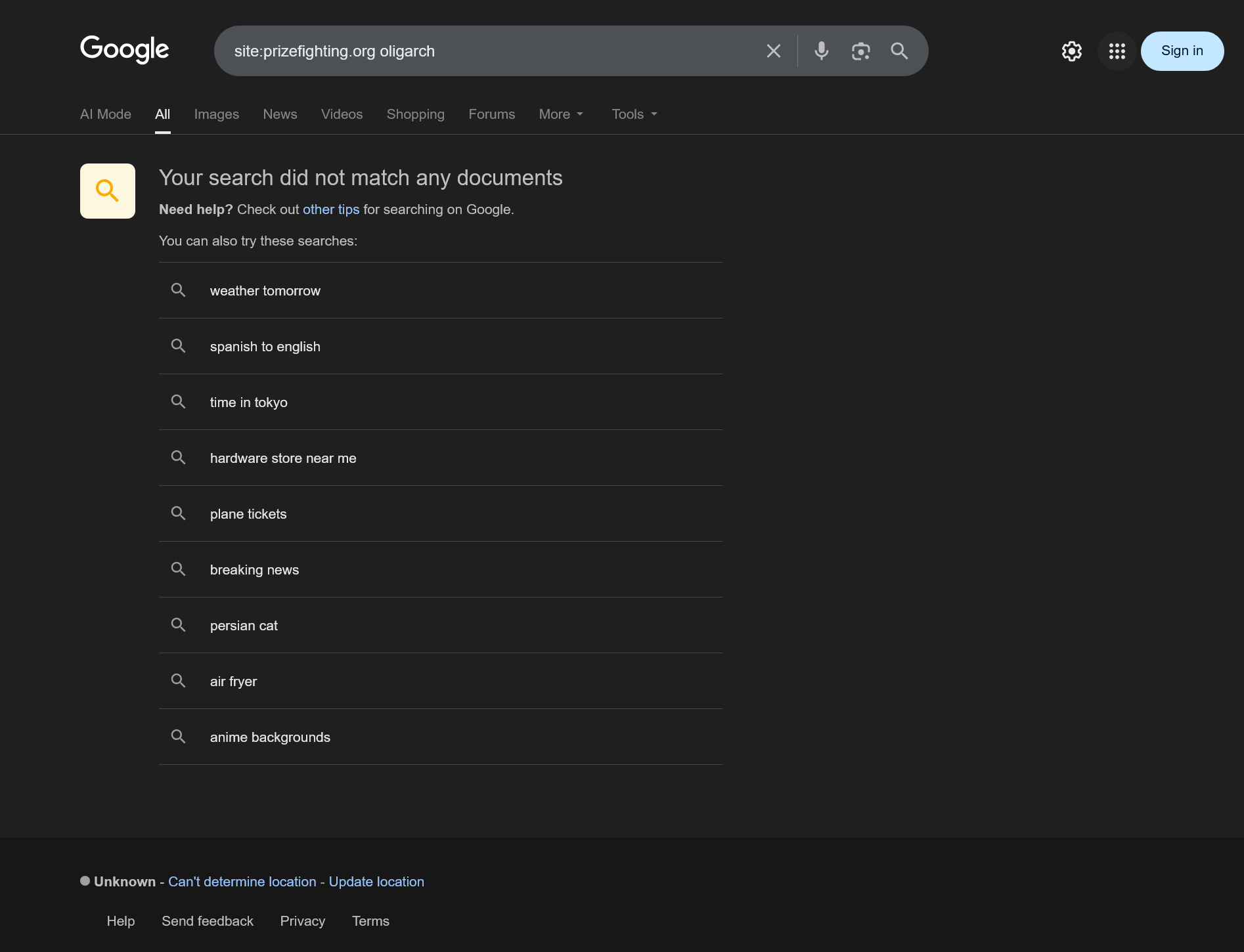Viewport: 1244px width, 952px height.
Task: Click the Update location link
Action: 376,882
